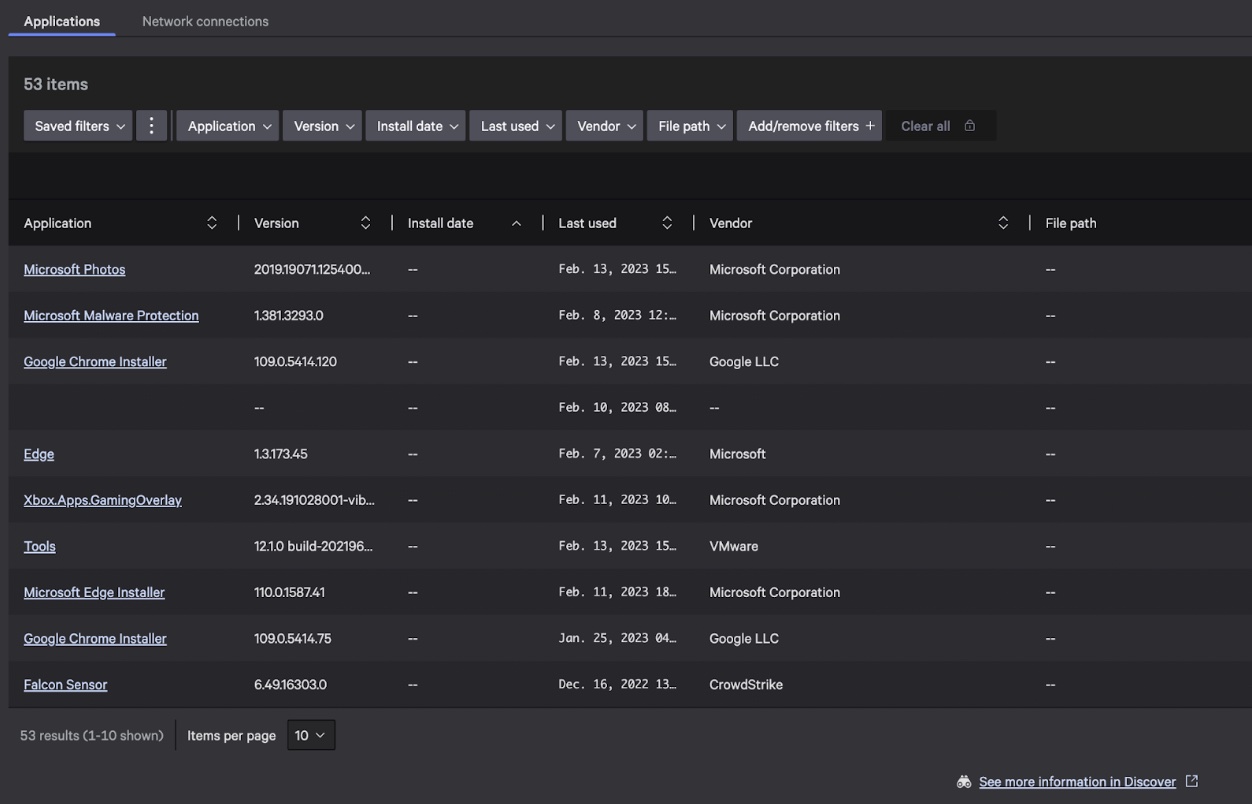The height and width of the screenshot is (804, 1252).
Task: Open See more information in Discover link
Action: (1077, 782)
